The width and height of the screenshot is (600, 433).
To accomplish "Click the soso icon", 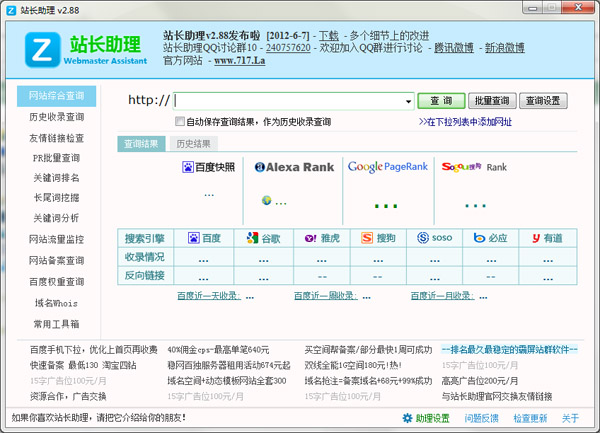I will [423, 238].
